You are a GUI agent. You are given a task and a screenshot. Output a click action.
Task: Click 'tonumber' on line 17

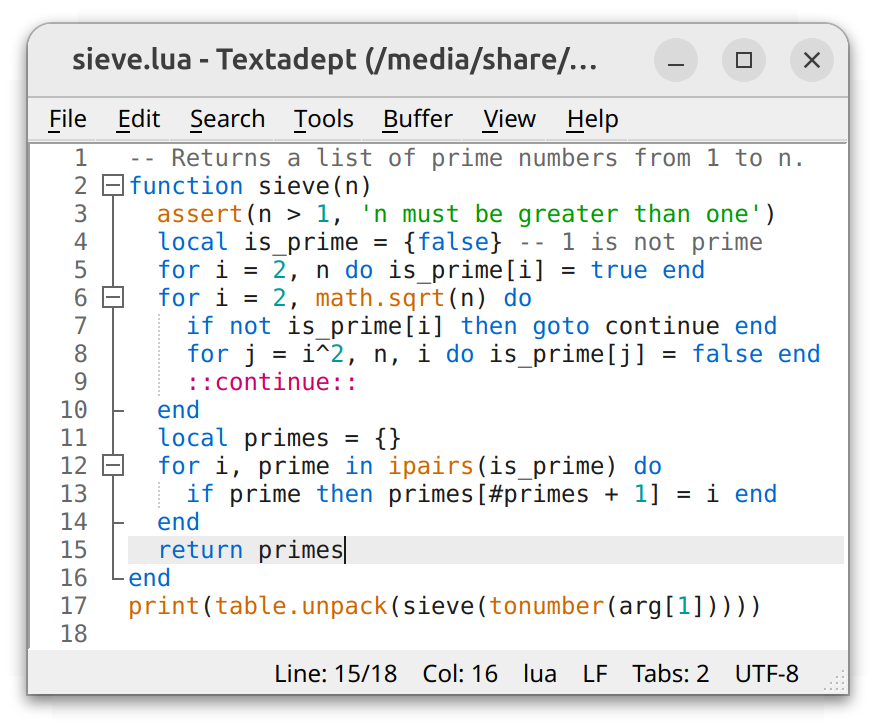(546, 606)
